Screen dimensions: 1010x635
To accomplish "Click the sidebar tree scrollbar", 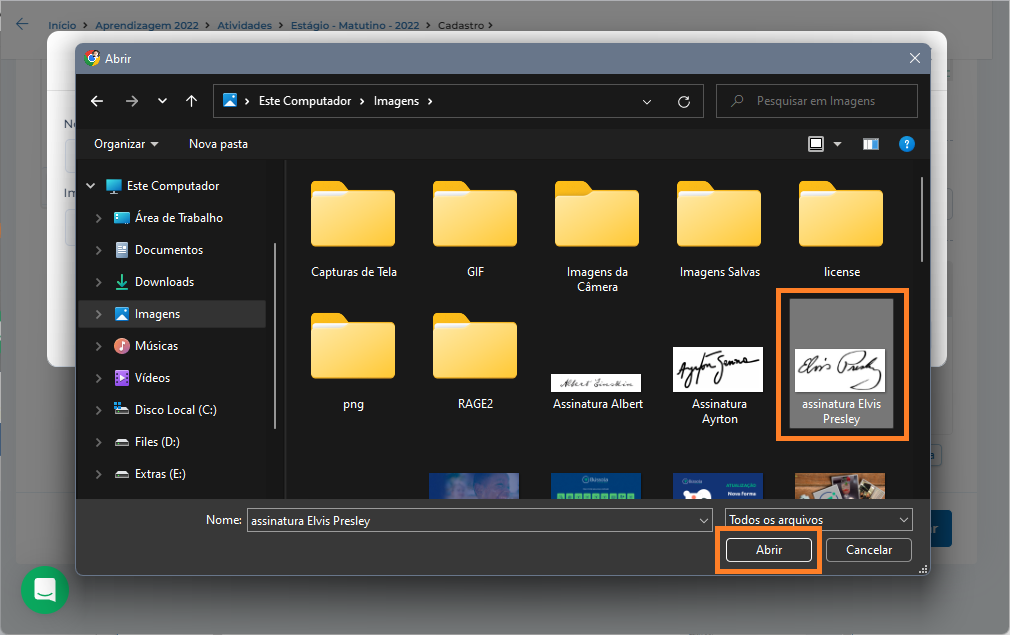I will 275,335.
